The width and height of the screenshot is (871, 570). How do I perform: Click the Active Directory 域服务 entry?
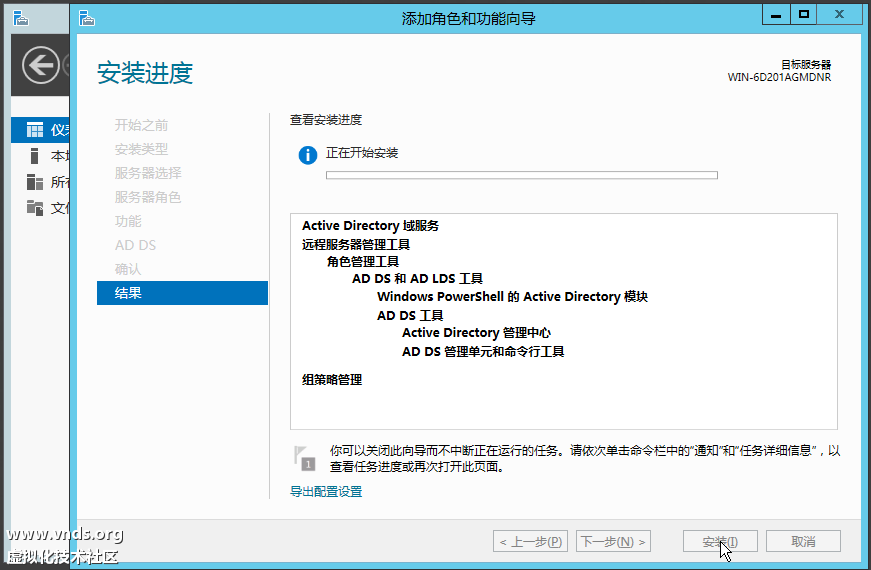(371, 226)
